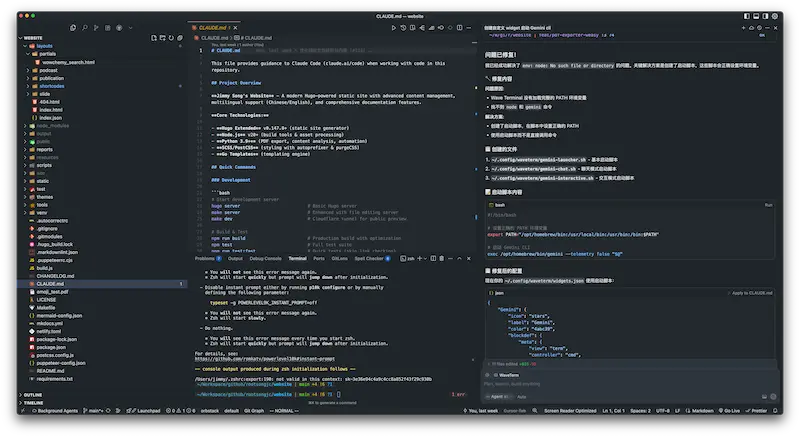800x437 pixels.
Task: Expand the publication folder
Action: pos(29,78)
